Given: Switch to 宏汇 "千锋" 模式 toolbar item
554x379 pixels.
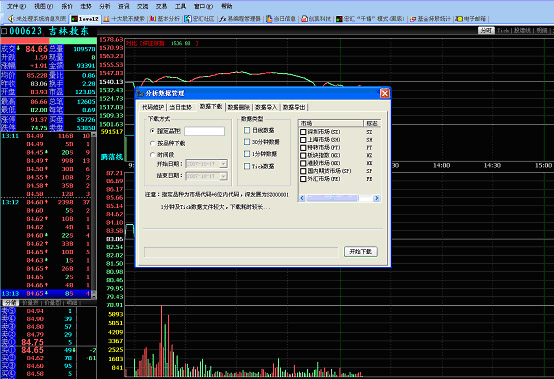Looking at the screenshot, I should click(370, 19).
